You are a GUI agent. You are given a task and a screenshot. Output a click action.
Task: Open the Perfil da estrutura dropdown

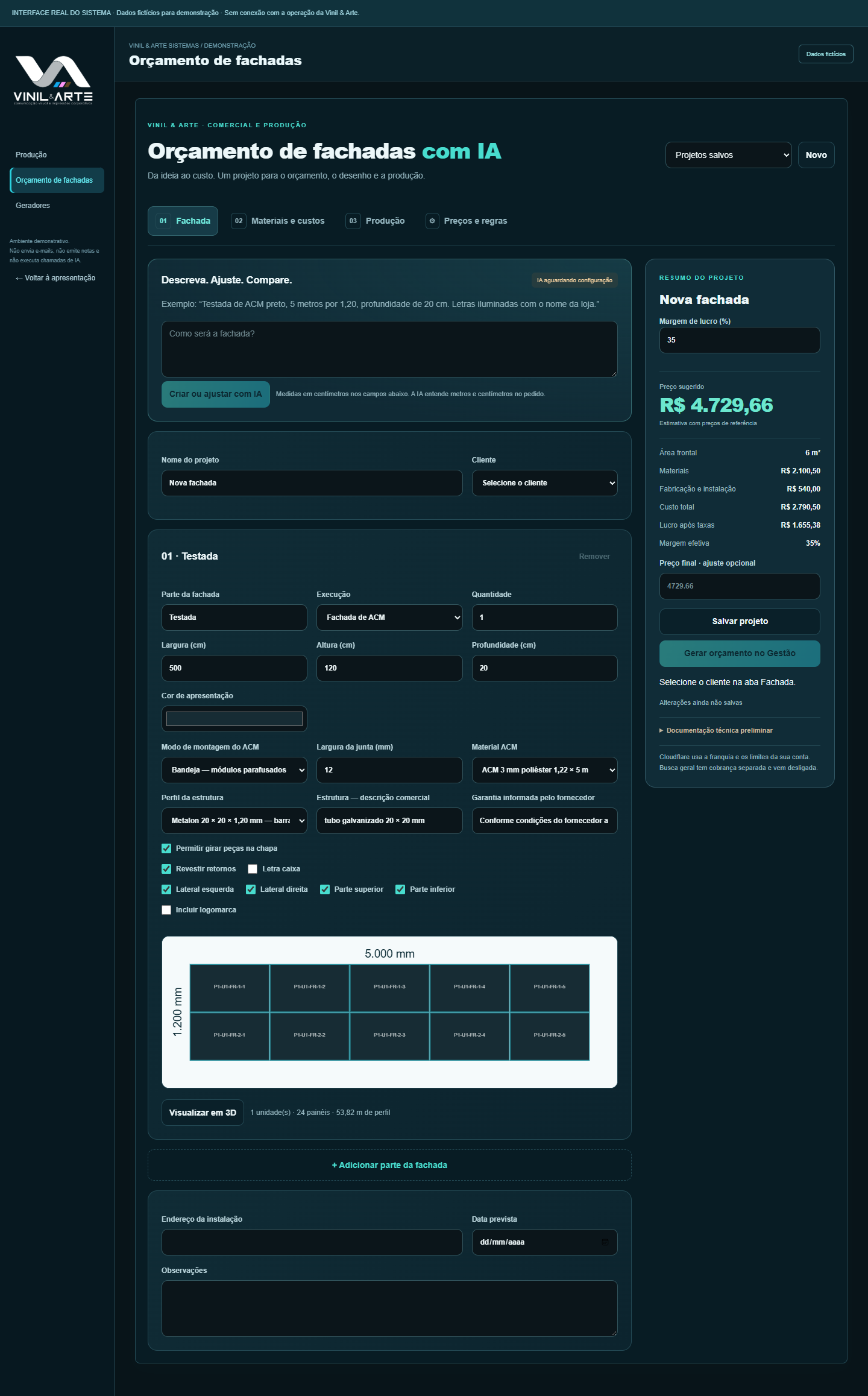234,821
